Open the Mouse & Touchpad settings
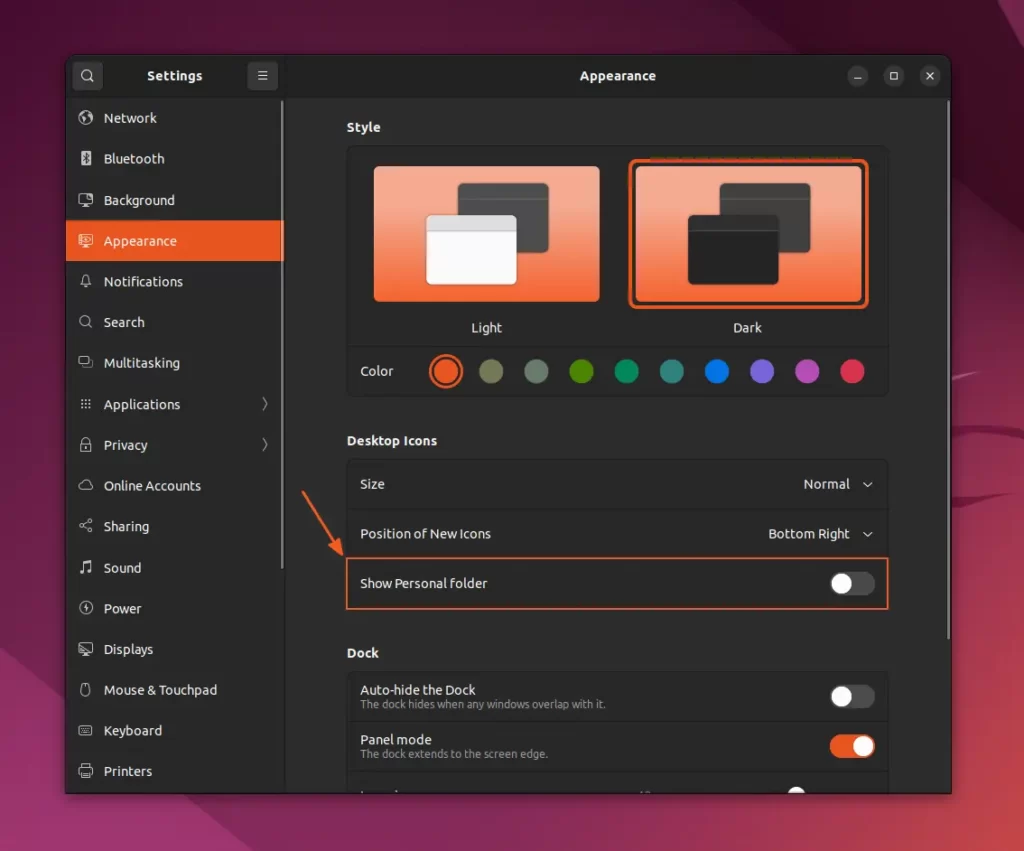This screenshot has width=1024, height=851. pos(160,690)
